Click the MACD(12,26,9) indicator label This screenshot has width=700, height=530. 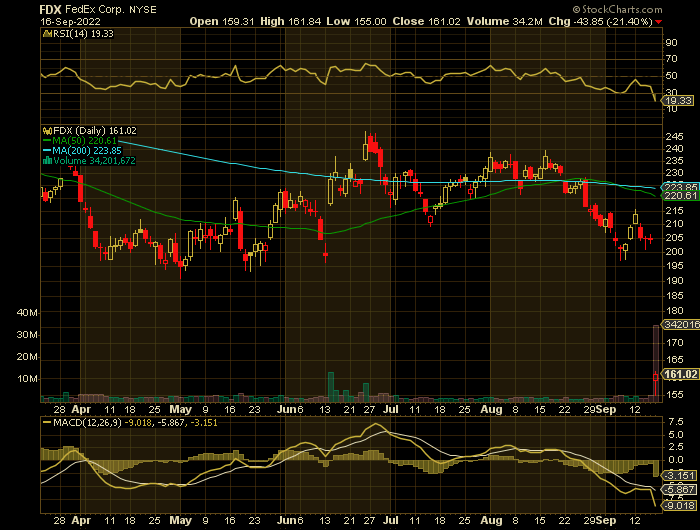87,422
